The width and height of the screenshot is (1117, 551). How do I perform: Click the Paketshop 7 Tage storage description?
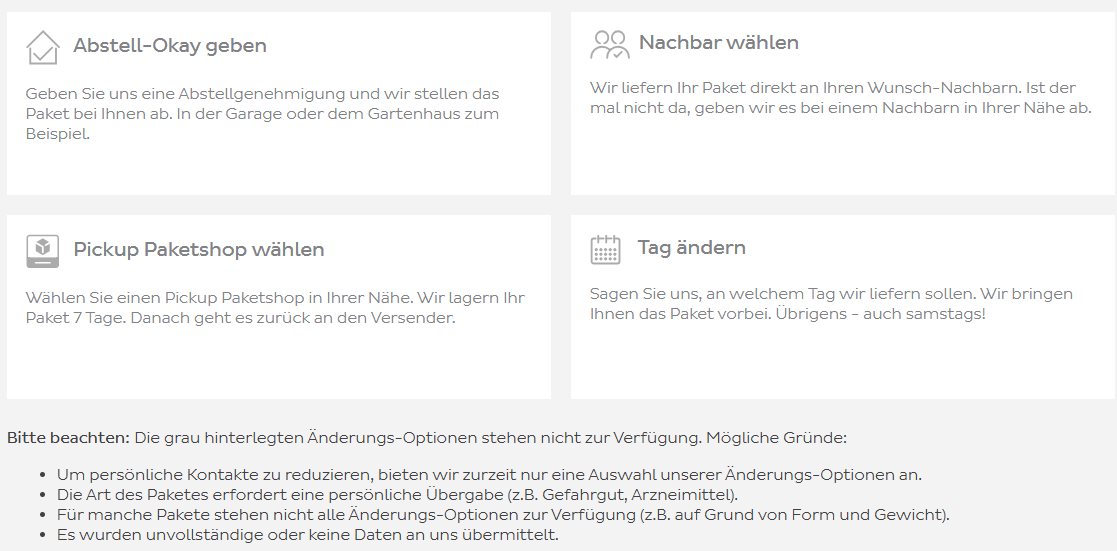tap(274, 308)
